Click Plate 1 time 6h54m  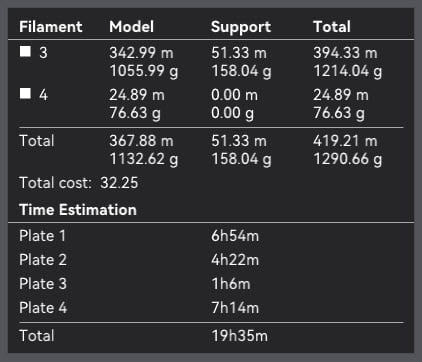pos(235,236)
